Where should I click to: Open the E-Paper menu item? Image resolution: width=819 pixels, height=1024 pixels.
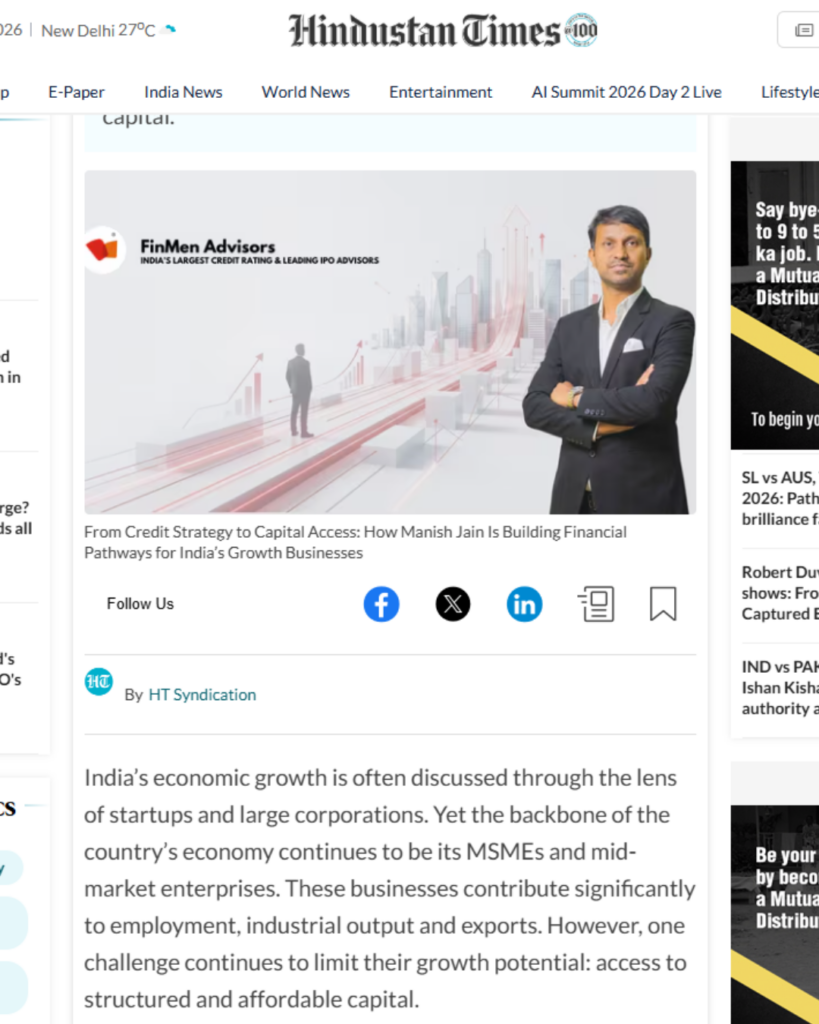coord(76,92)
